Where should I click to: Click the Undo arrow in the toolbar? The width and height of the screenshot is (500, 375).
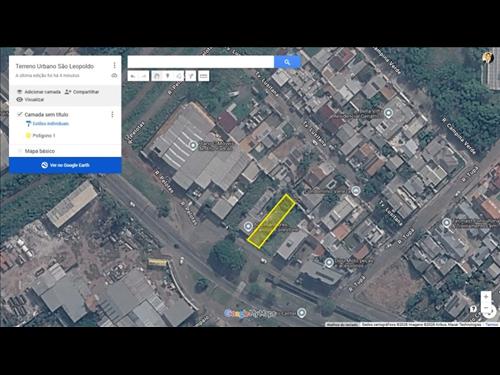(x=133, y=76)
